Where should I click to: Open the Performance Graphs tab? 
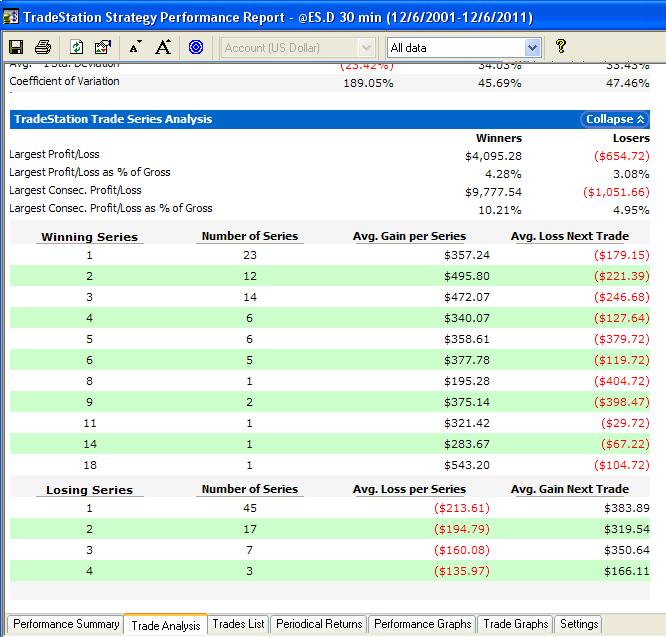423,624
